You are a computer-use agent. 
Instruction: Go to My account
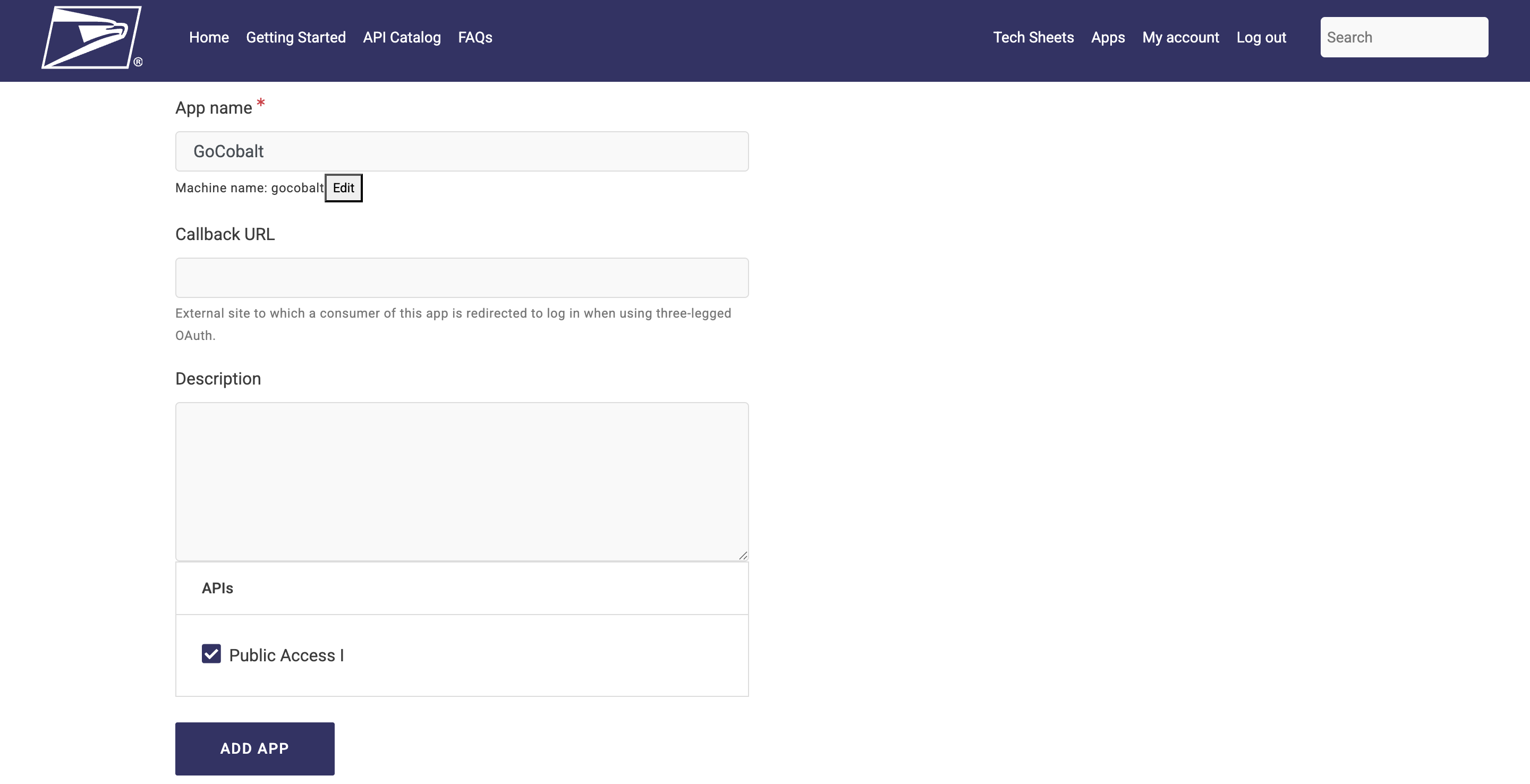(x=1181, y=37)
